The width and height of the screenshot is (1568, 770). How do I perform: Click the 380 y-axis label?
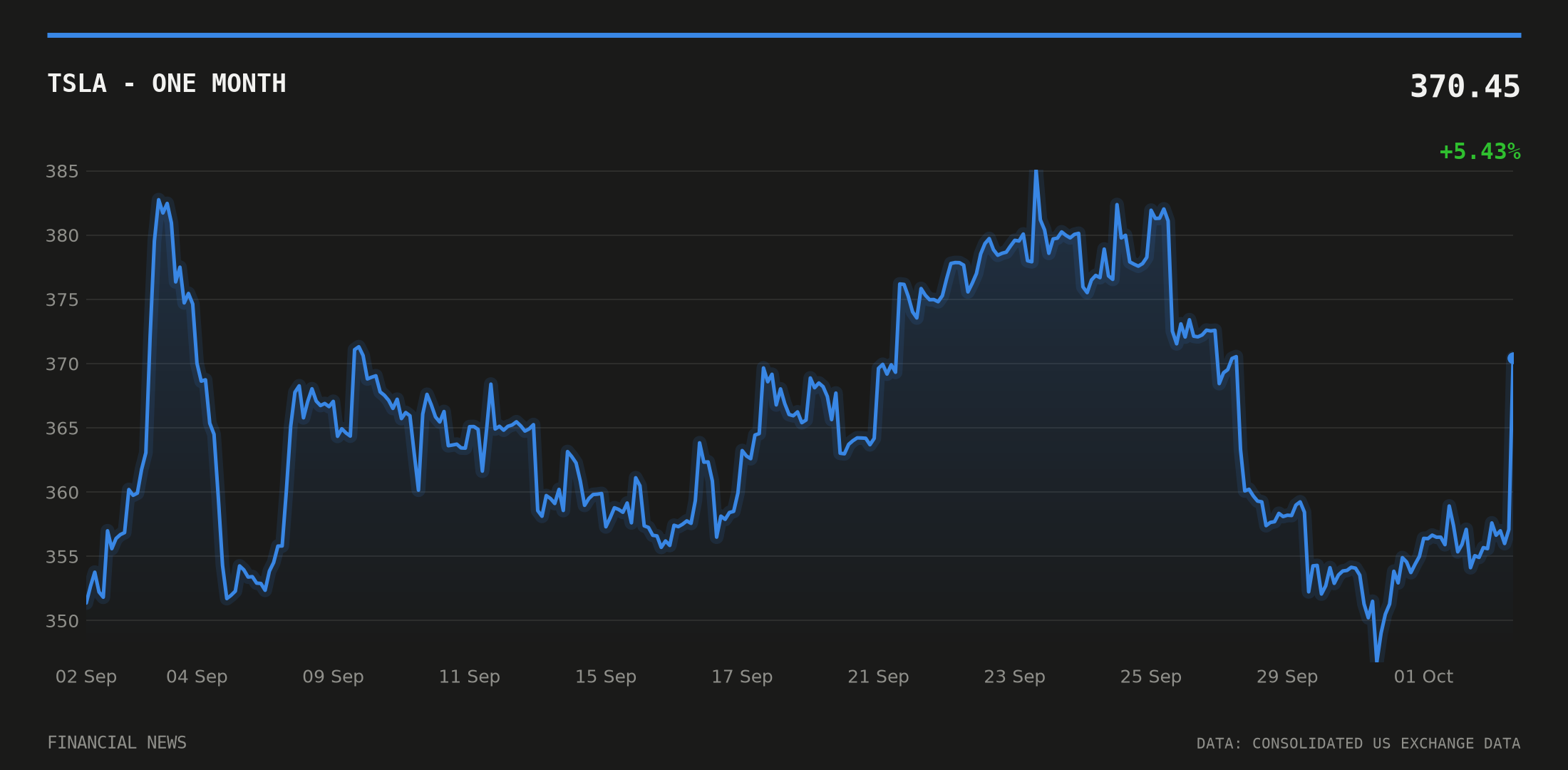tap(62, 235)
